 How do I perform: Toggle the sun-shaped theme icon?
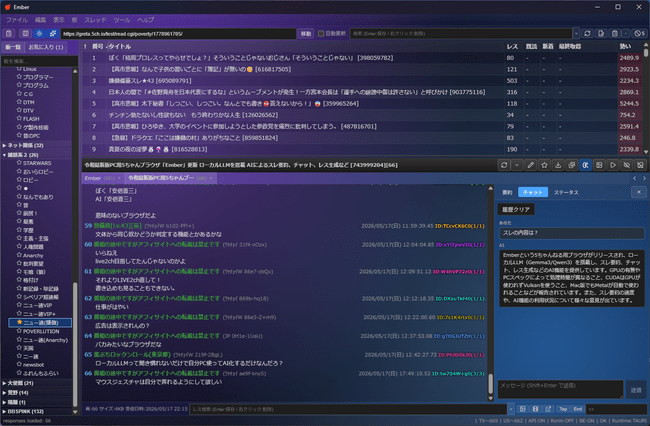(x=39, y=34)
